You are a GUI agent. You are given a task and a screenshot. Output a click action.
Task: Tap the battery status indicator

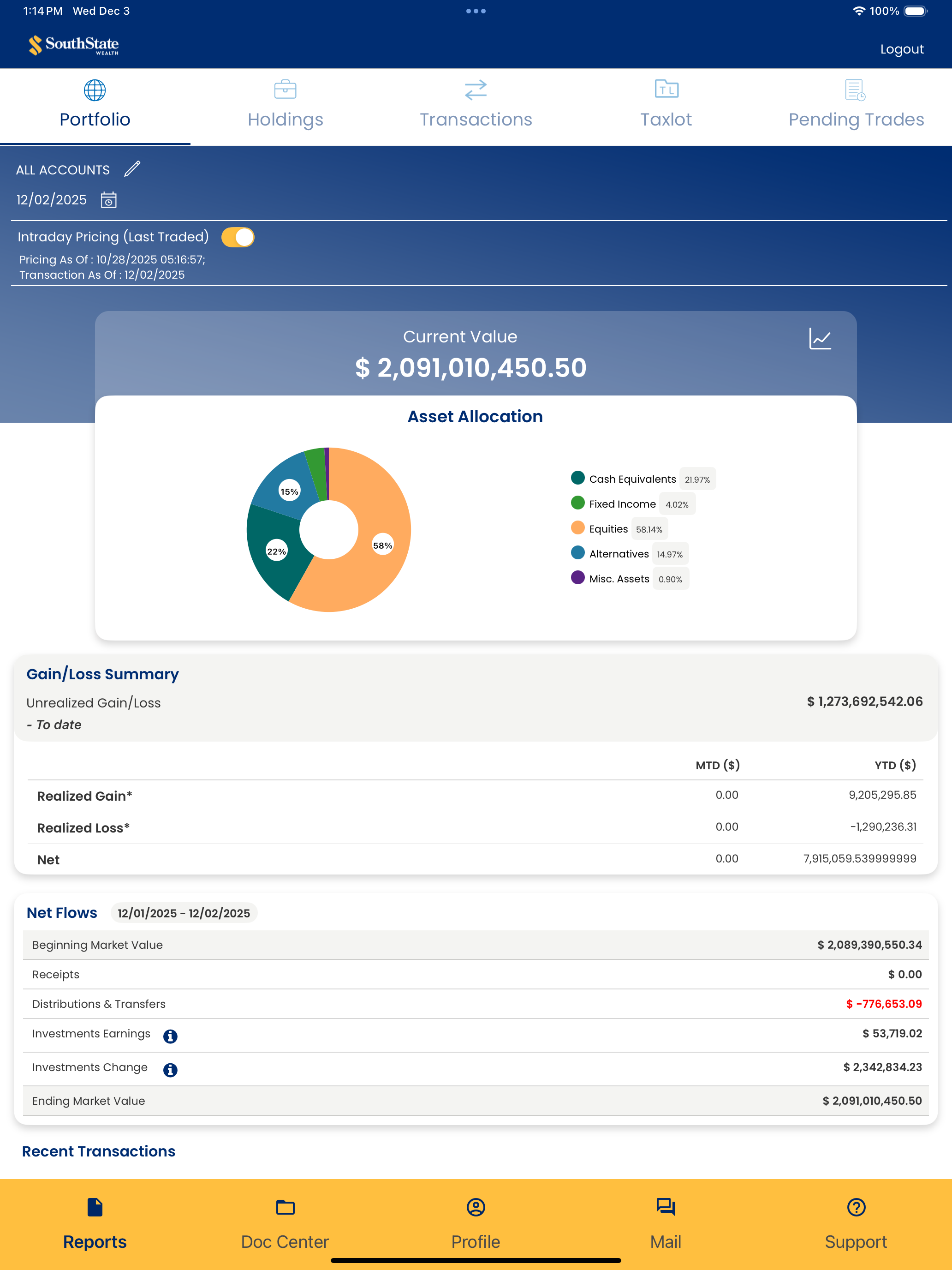coord(916,11)
